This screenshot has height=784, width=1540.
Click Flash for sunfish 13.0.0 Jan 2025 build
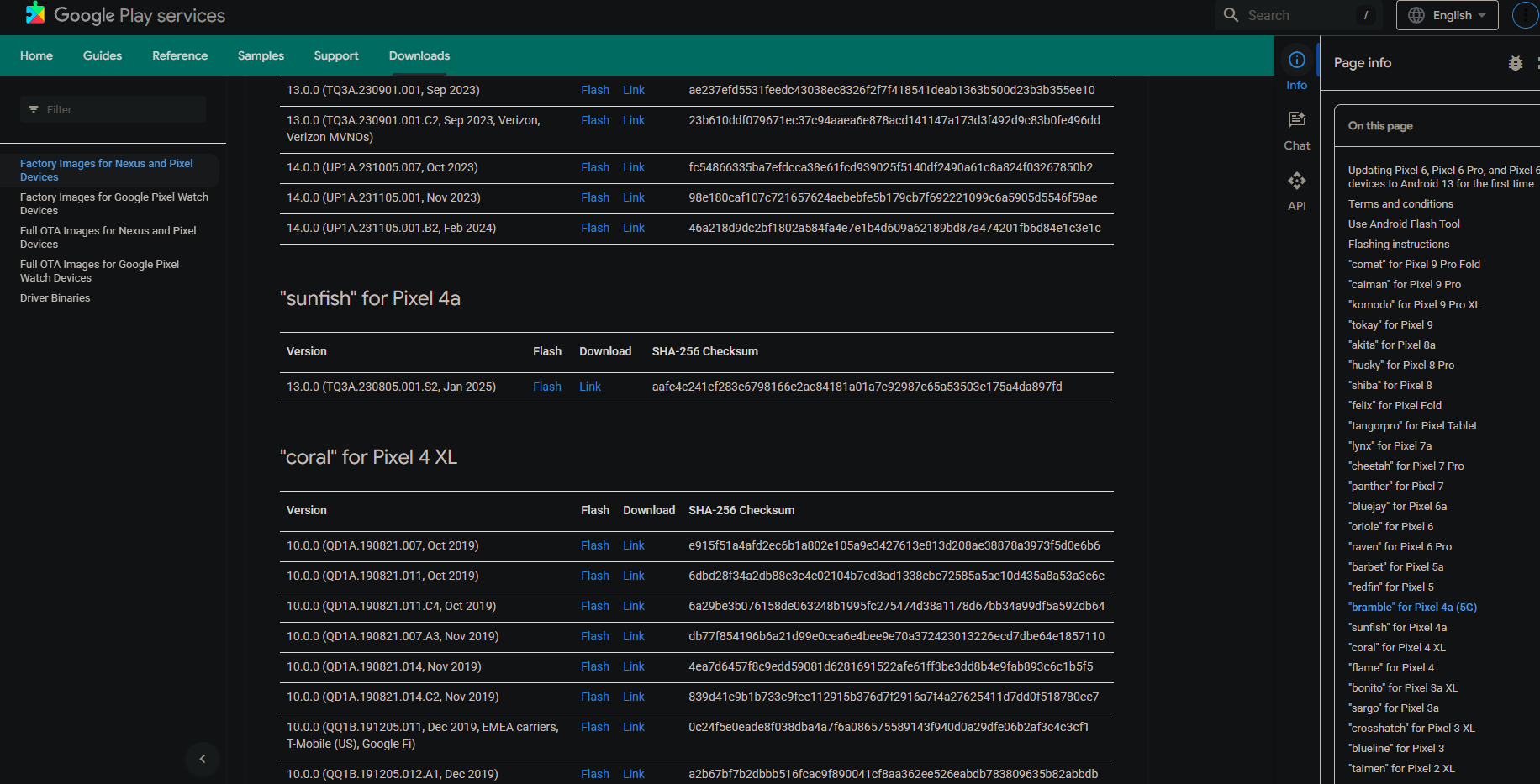click(x=546, y=387)
